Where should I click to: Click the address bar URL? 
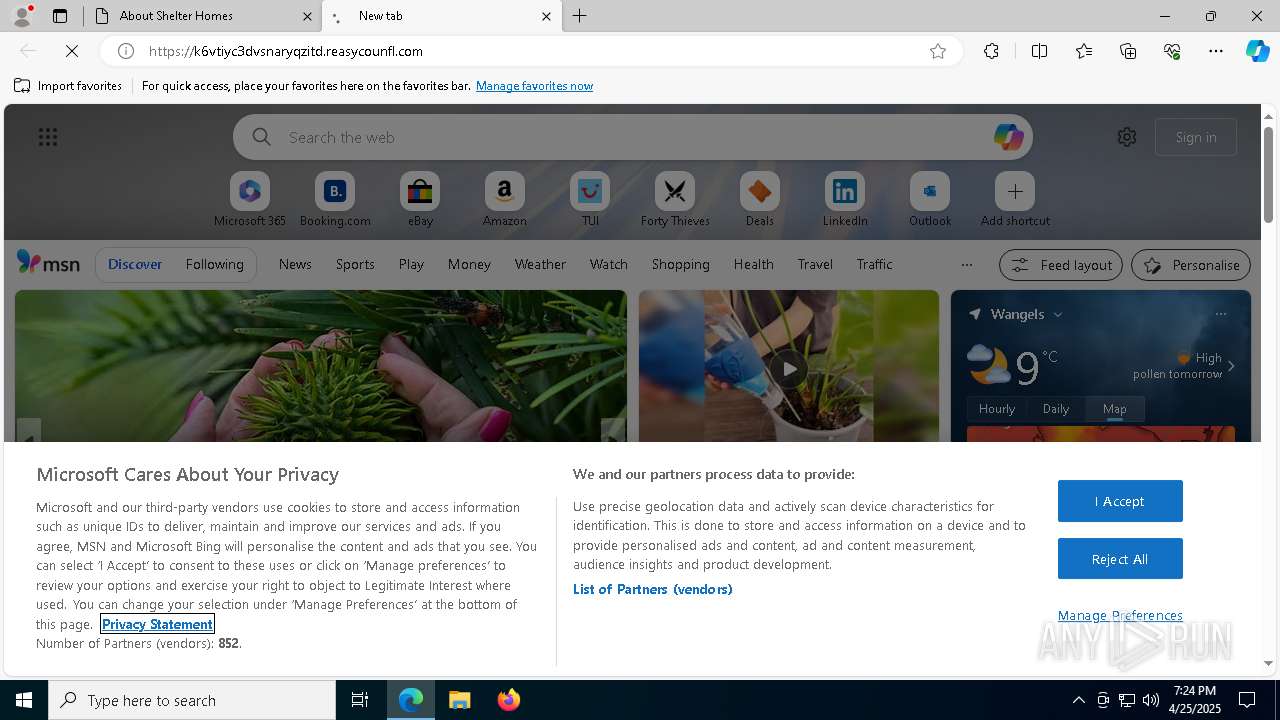click(x=286, y=51)
